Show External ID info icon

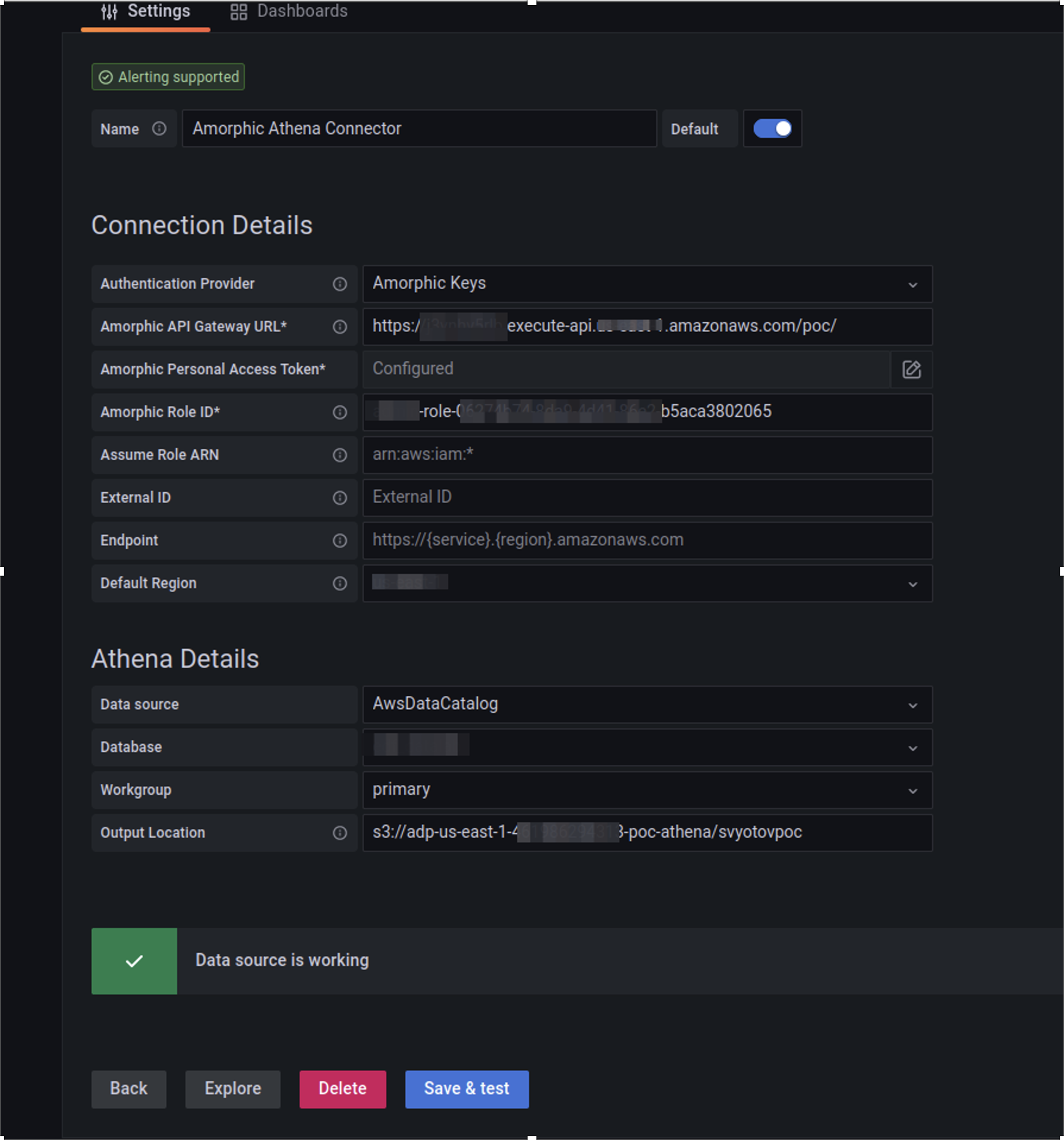coord(340,498)
